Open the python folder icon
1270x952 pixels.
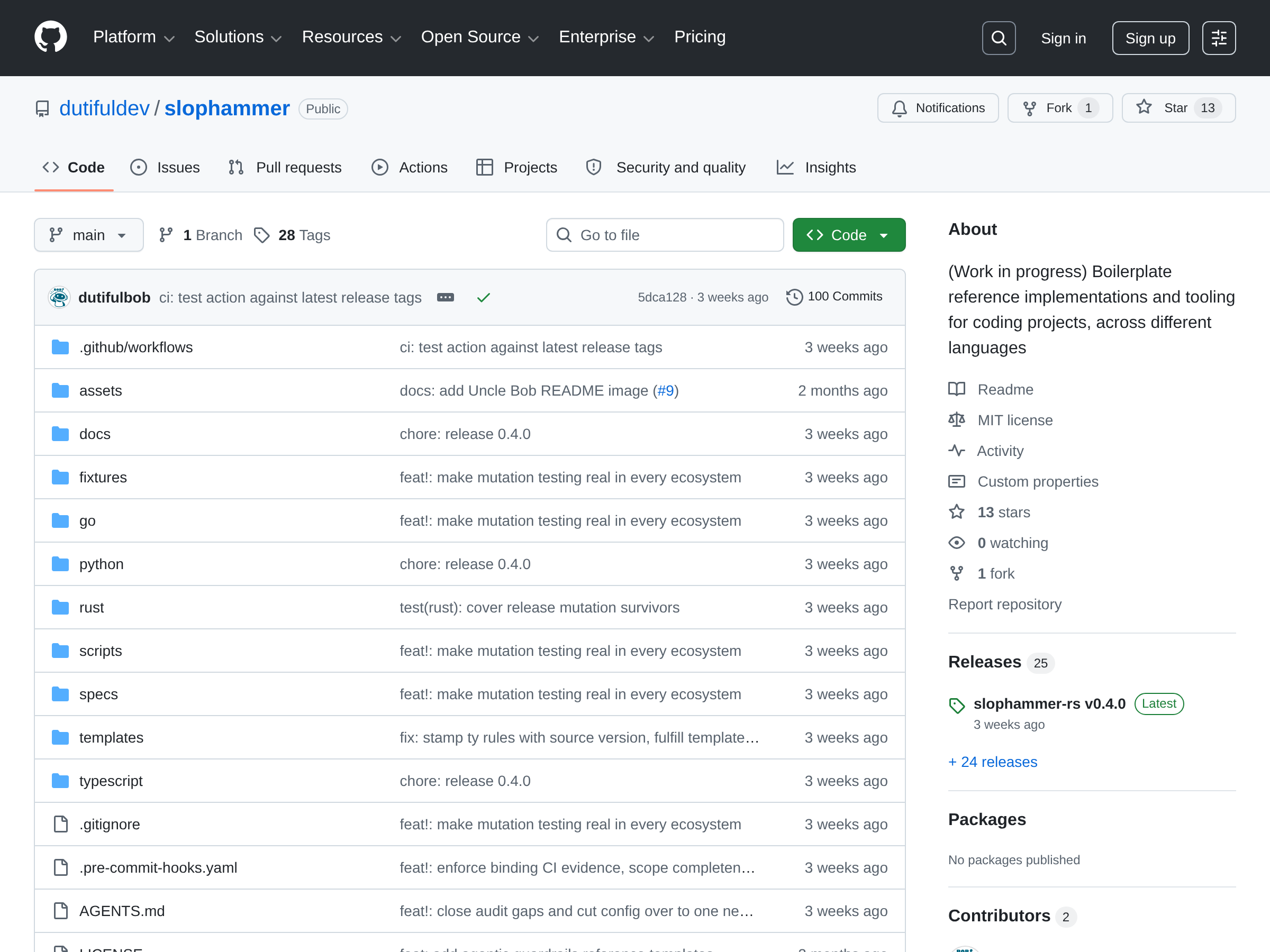click(60, 564)
